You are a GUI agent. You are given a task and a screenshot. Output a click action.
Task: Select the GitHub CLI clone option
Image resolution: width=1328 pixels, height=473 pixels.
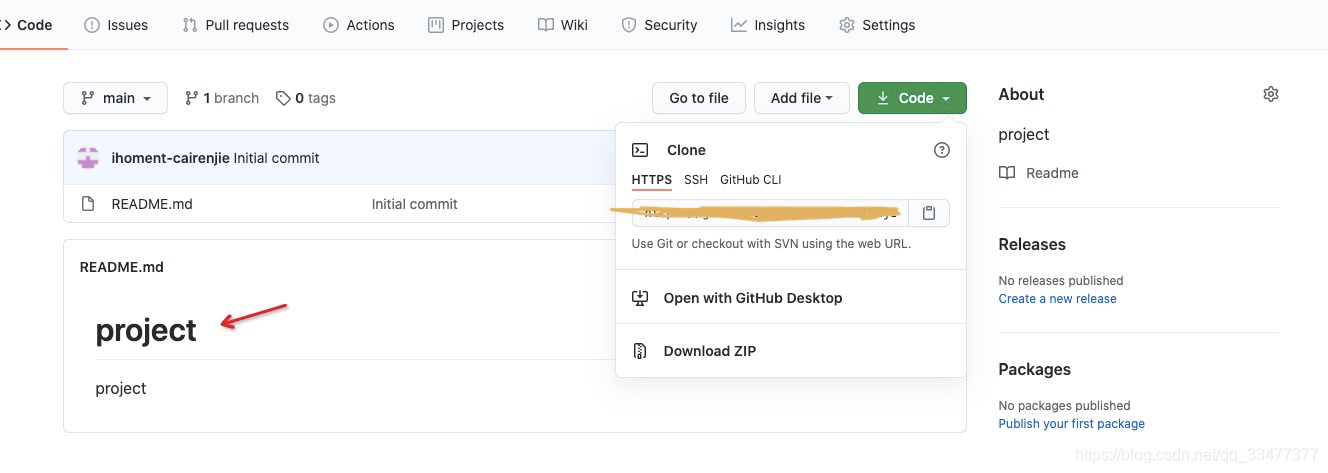[x=751, y=180]
